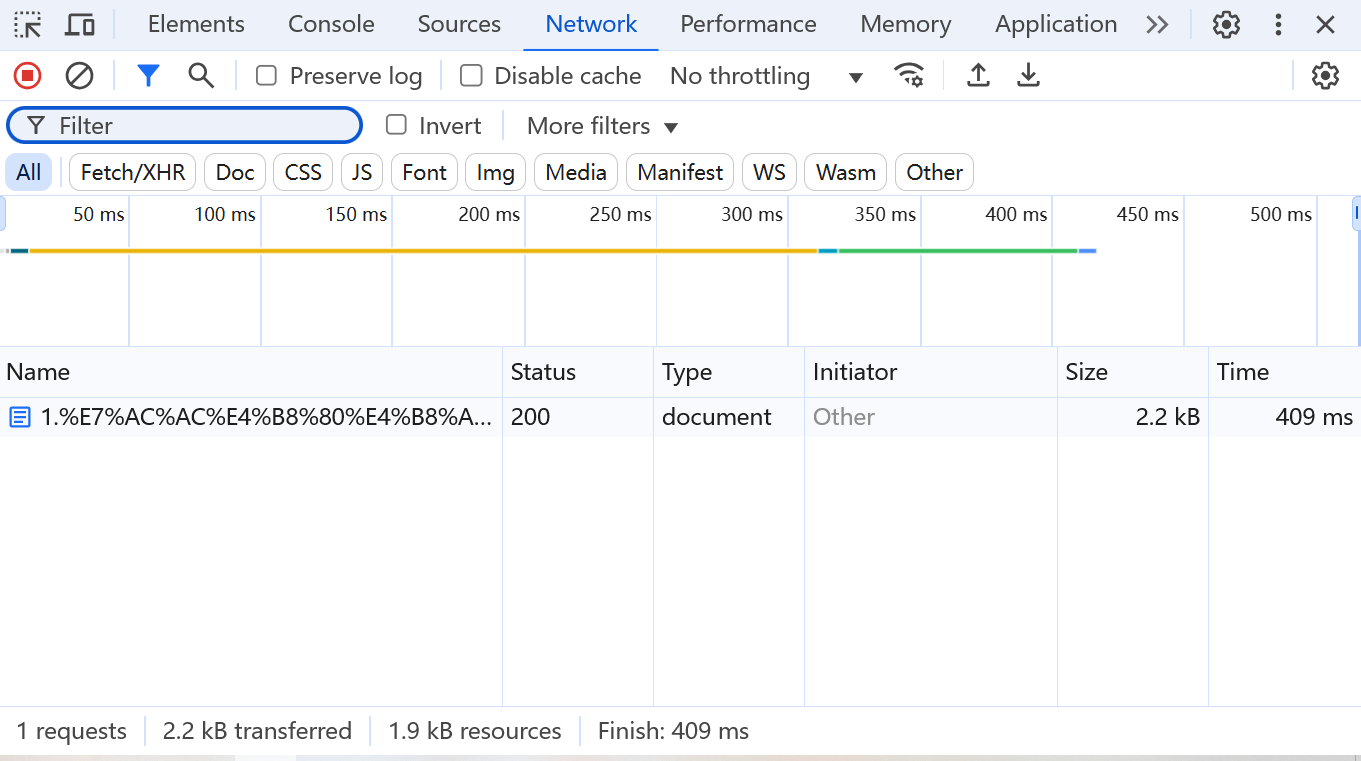The width and height of the screenshot is (1361, 761).
Task: Switch to the Console tab
Action: pyautogui.click(x=331, y=24)
